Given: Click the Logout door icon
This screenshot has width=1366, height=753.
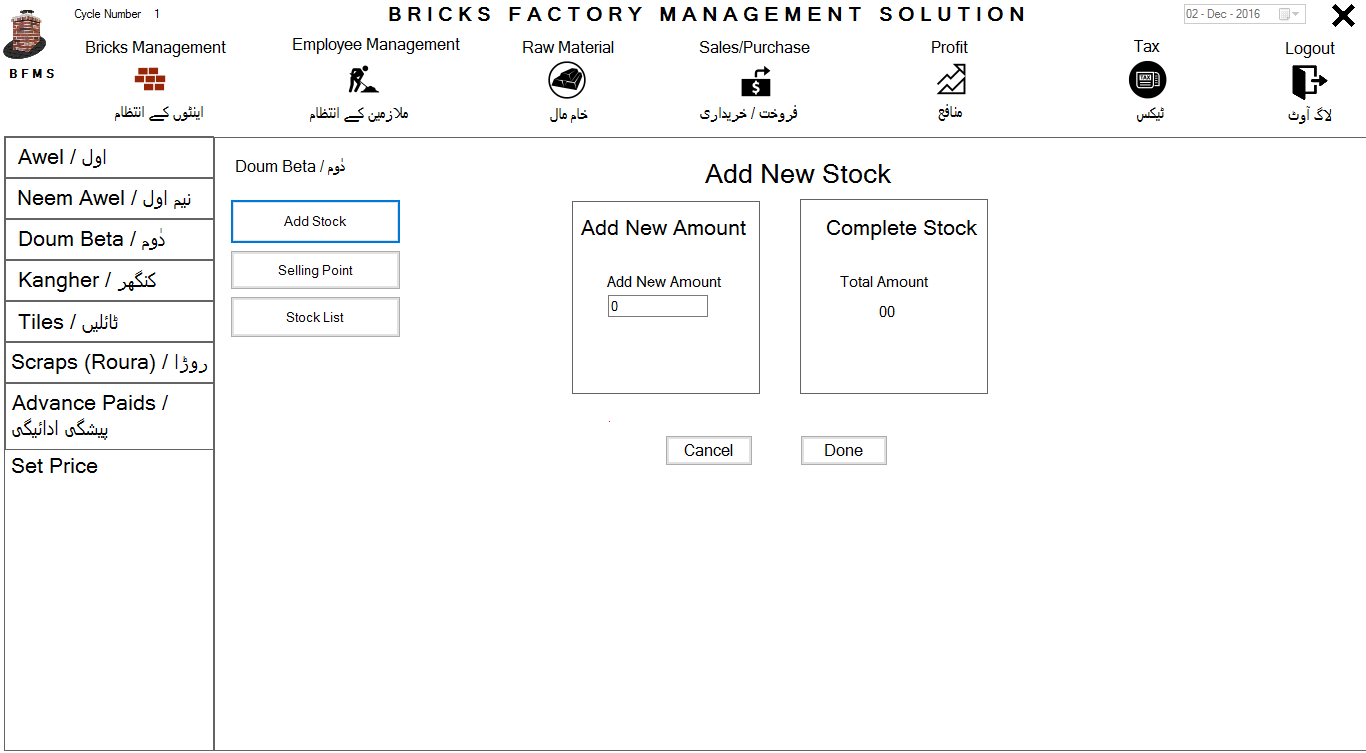Looking at the screenshot, I should click(x=1309, y=80).
